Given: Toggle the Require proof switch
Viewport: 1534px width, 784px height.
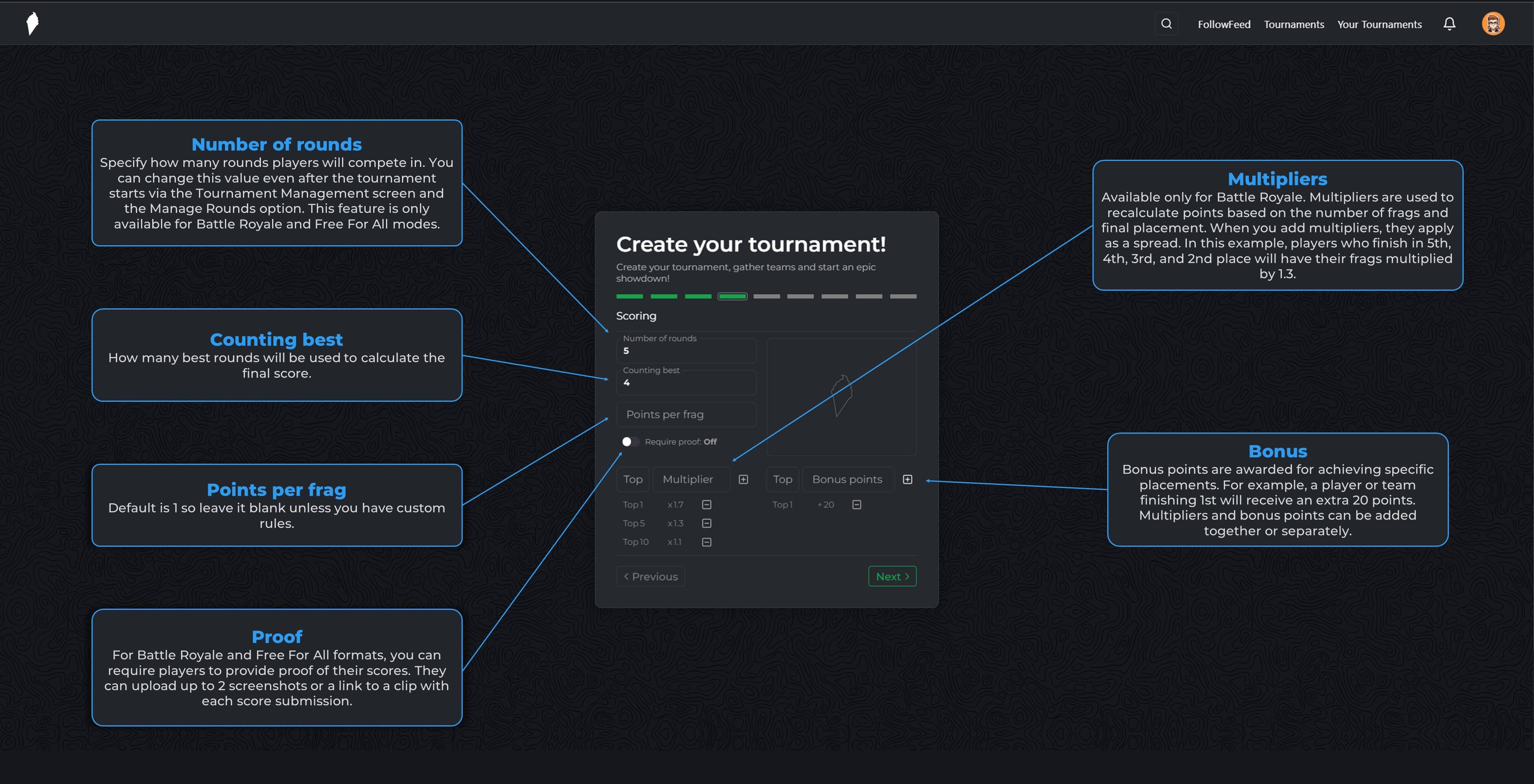Looking at the screenshot, I should (630, 442).
